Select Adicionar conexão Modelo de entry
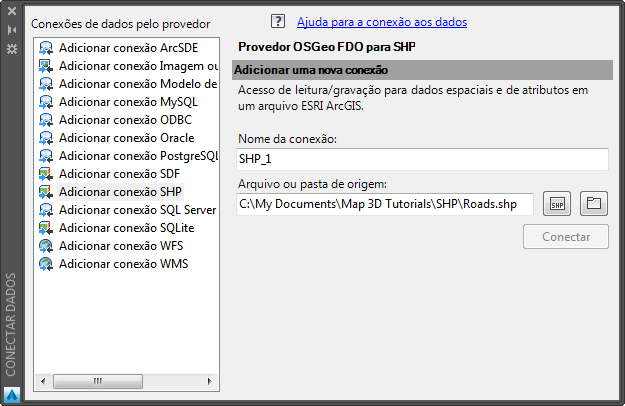 [x=138, y=84]
